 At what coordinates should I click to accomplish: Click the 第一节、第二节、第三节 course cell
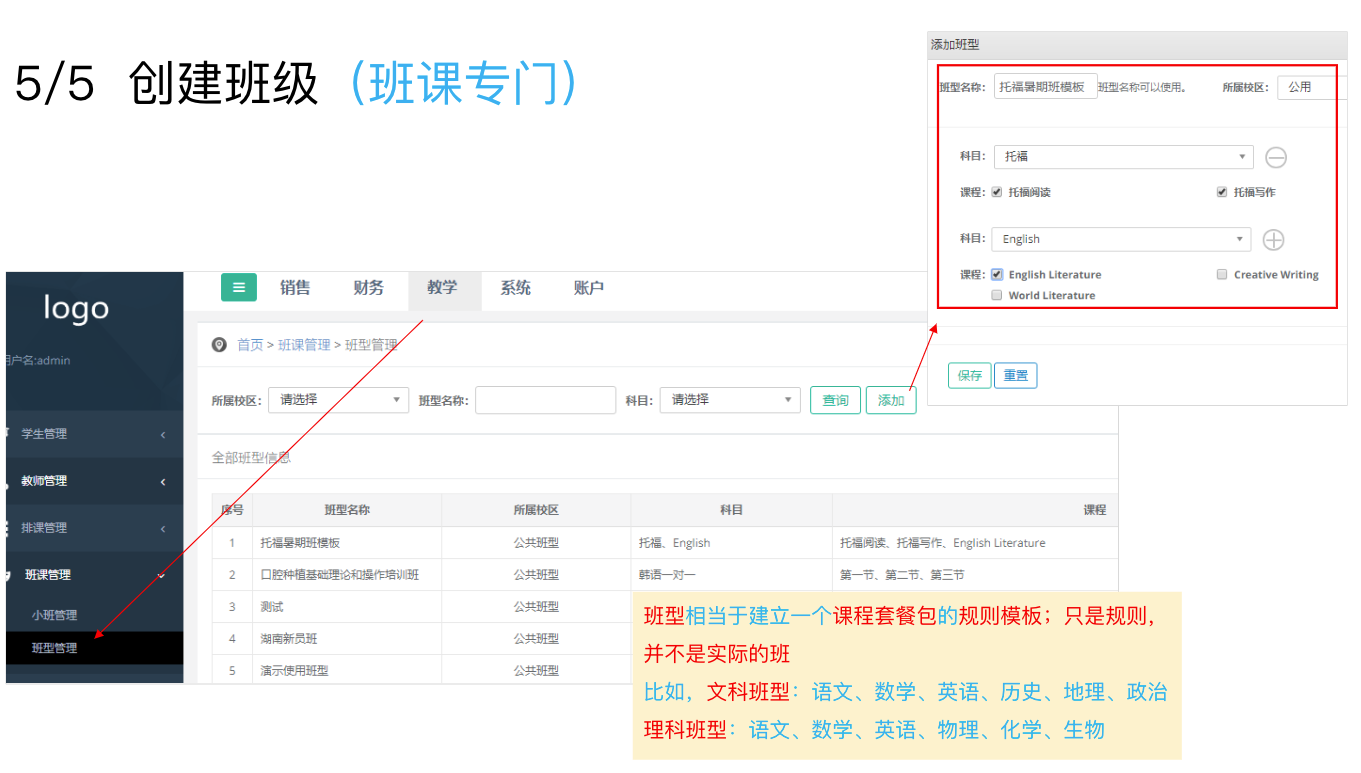tap(902, 575)
